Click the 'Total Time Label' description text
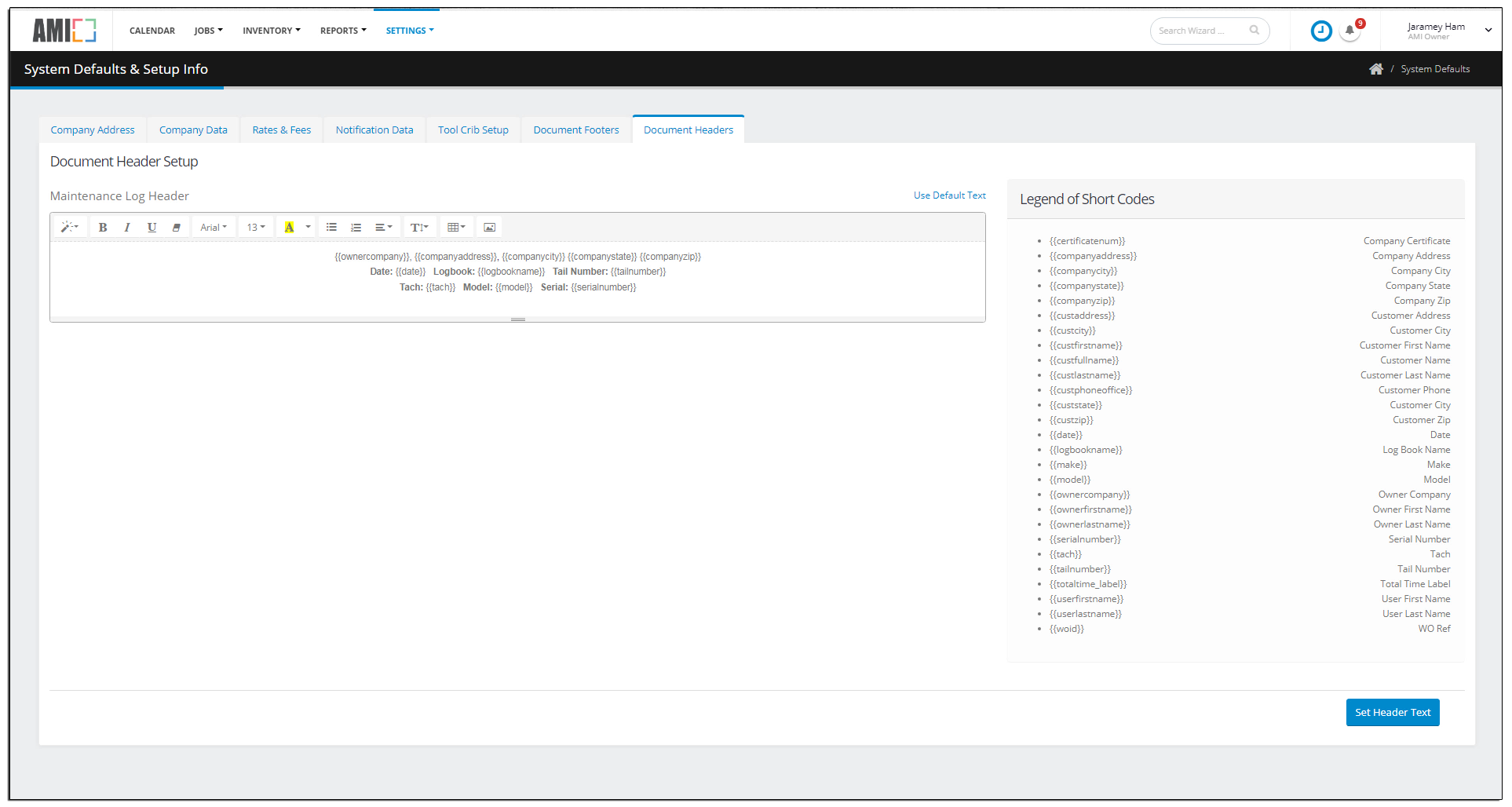The height and width of the screenshot is (807, 1512). (x=1415, y=584)
